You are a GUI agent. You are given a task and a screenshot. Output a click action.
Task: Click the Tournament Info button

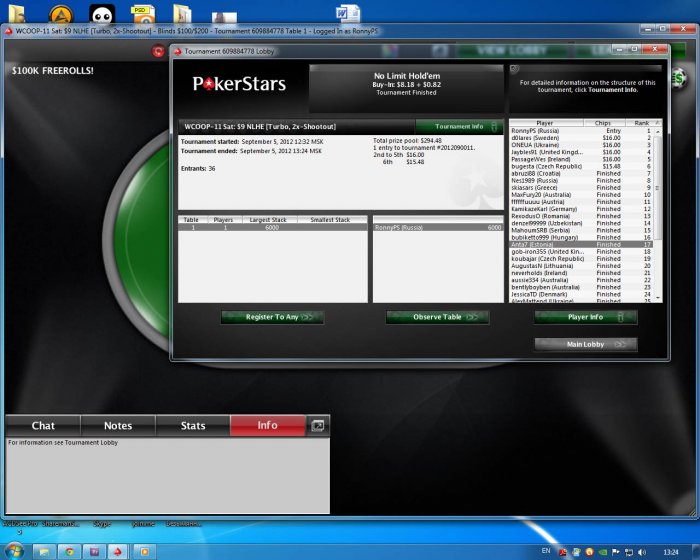460,127
